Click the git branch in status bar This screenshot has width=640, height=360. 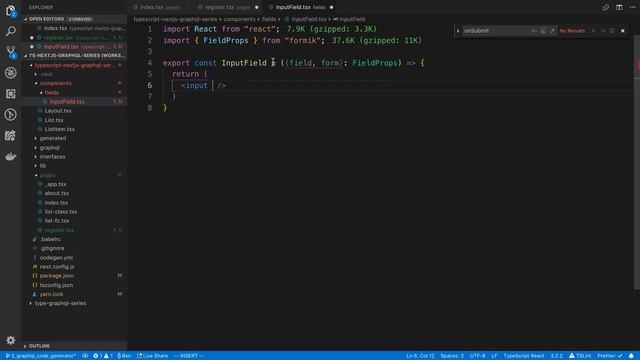40,356
